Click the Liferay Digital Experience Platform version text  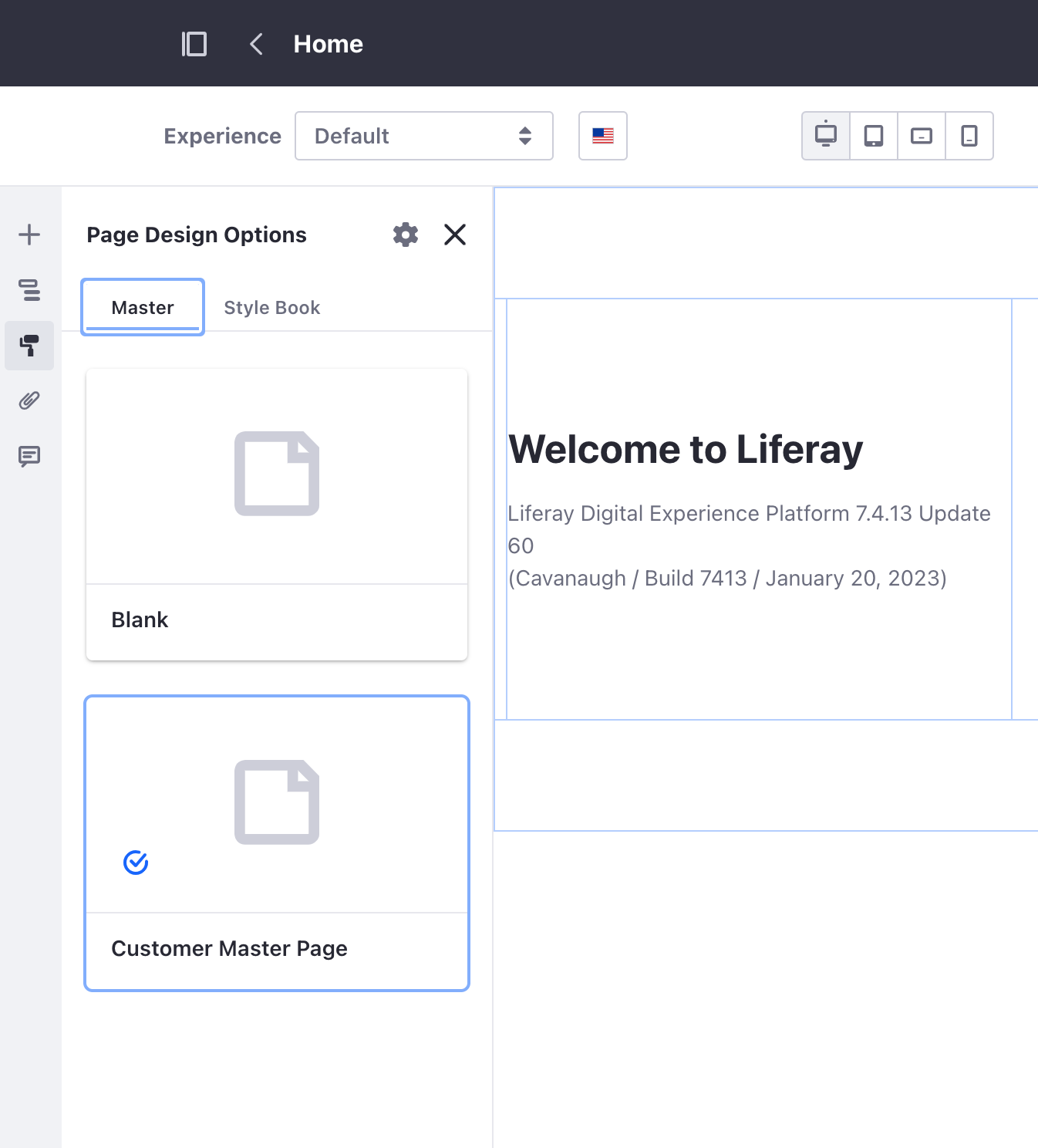[749, 545]
